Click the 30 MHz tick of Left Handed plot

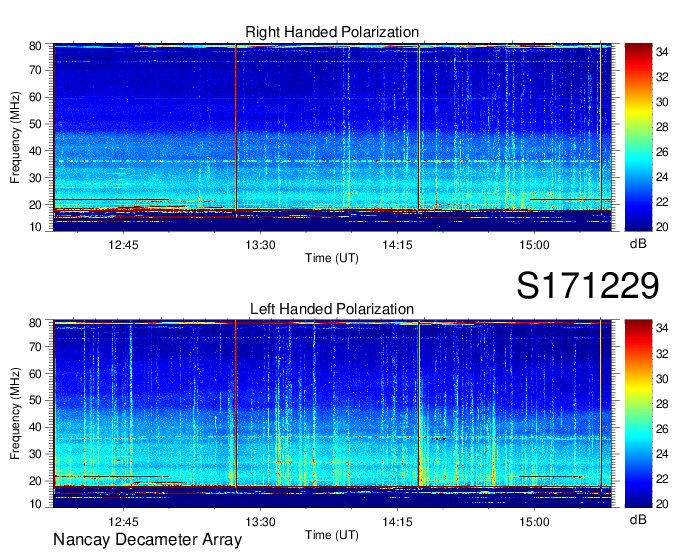[35, 454]
